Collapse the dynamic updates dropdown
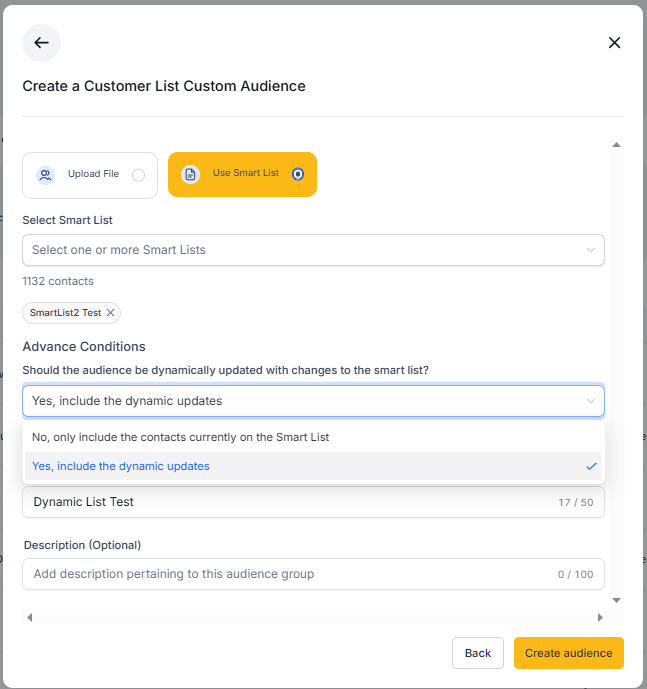The height and width of the screenshot is (689, 647). point(590,401)
